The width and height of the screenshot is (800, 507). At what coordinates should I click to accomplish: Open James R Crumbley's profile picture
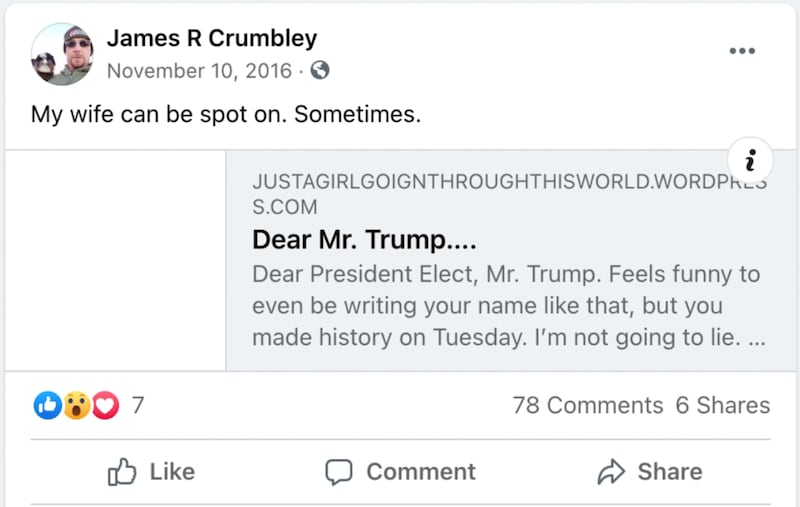tap(63, 55)
